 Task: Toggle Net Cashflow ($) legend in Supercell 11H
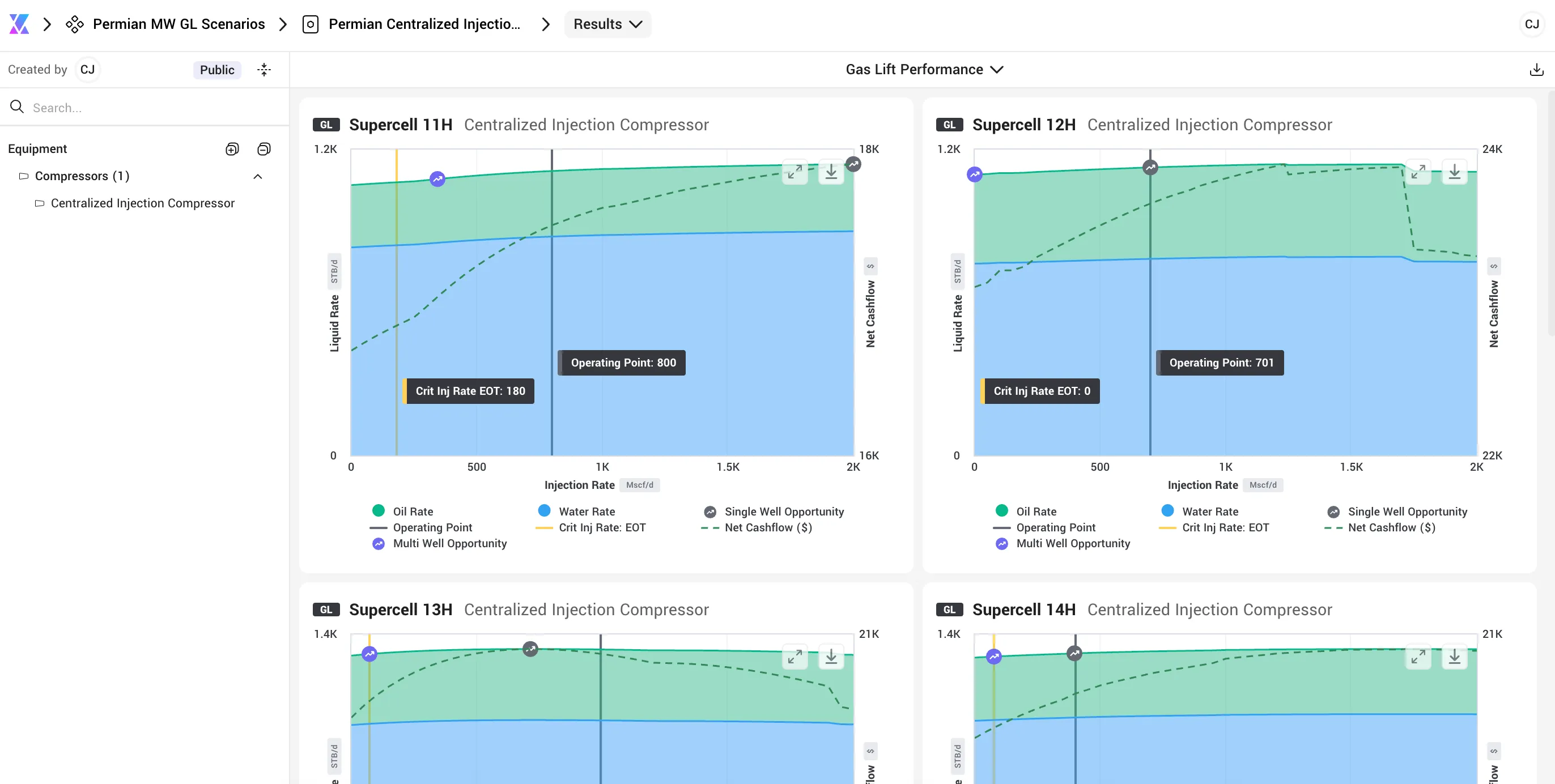click(757, 527)
